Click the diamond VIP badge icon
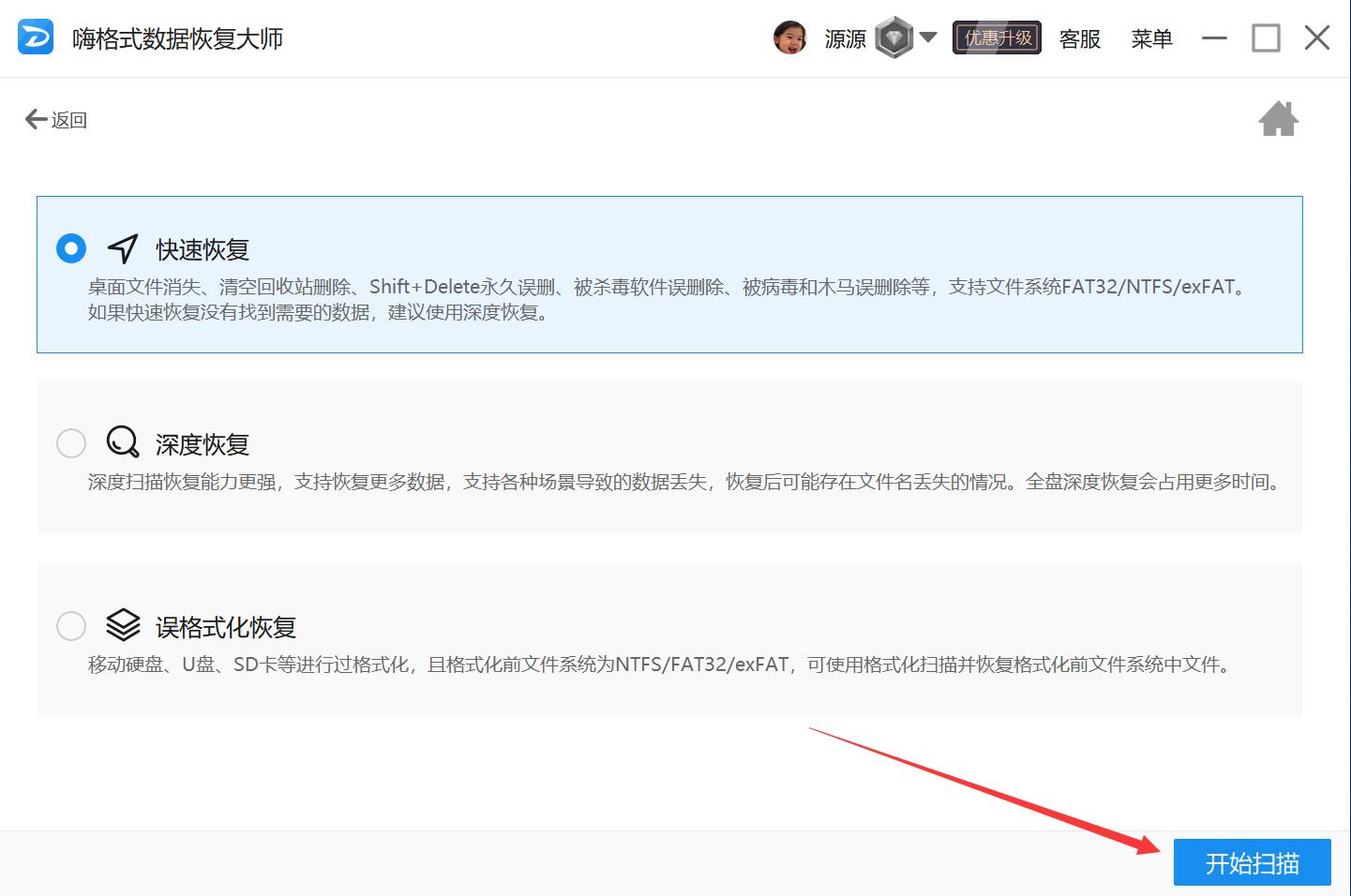This screenshot has height=896, width=1351. coord(893,38)
